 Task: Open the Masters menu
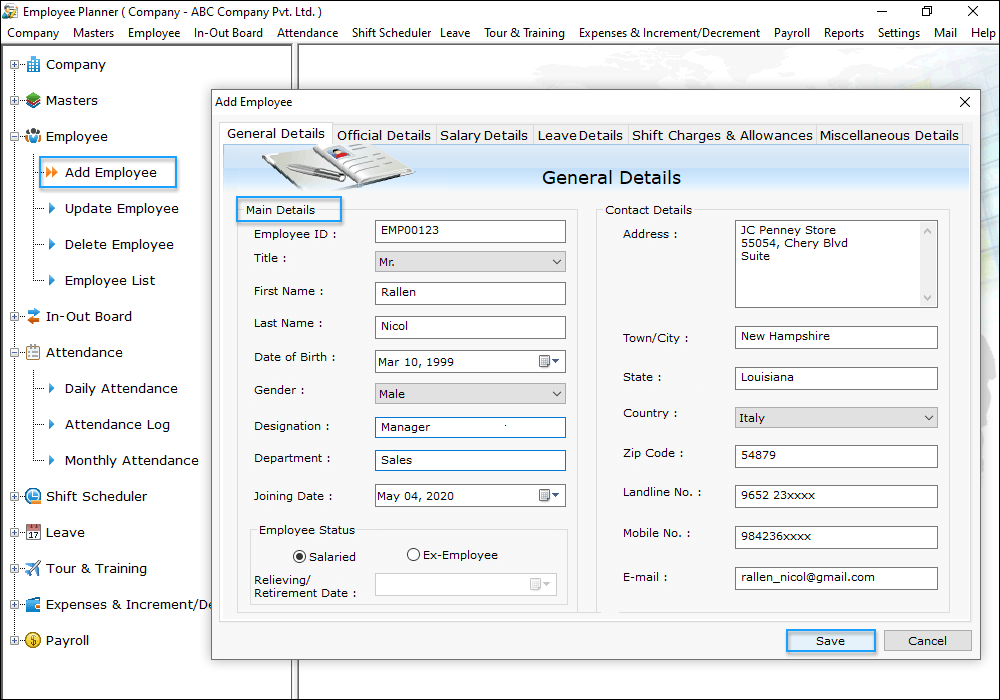[x=93, y=33]
